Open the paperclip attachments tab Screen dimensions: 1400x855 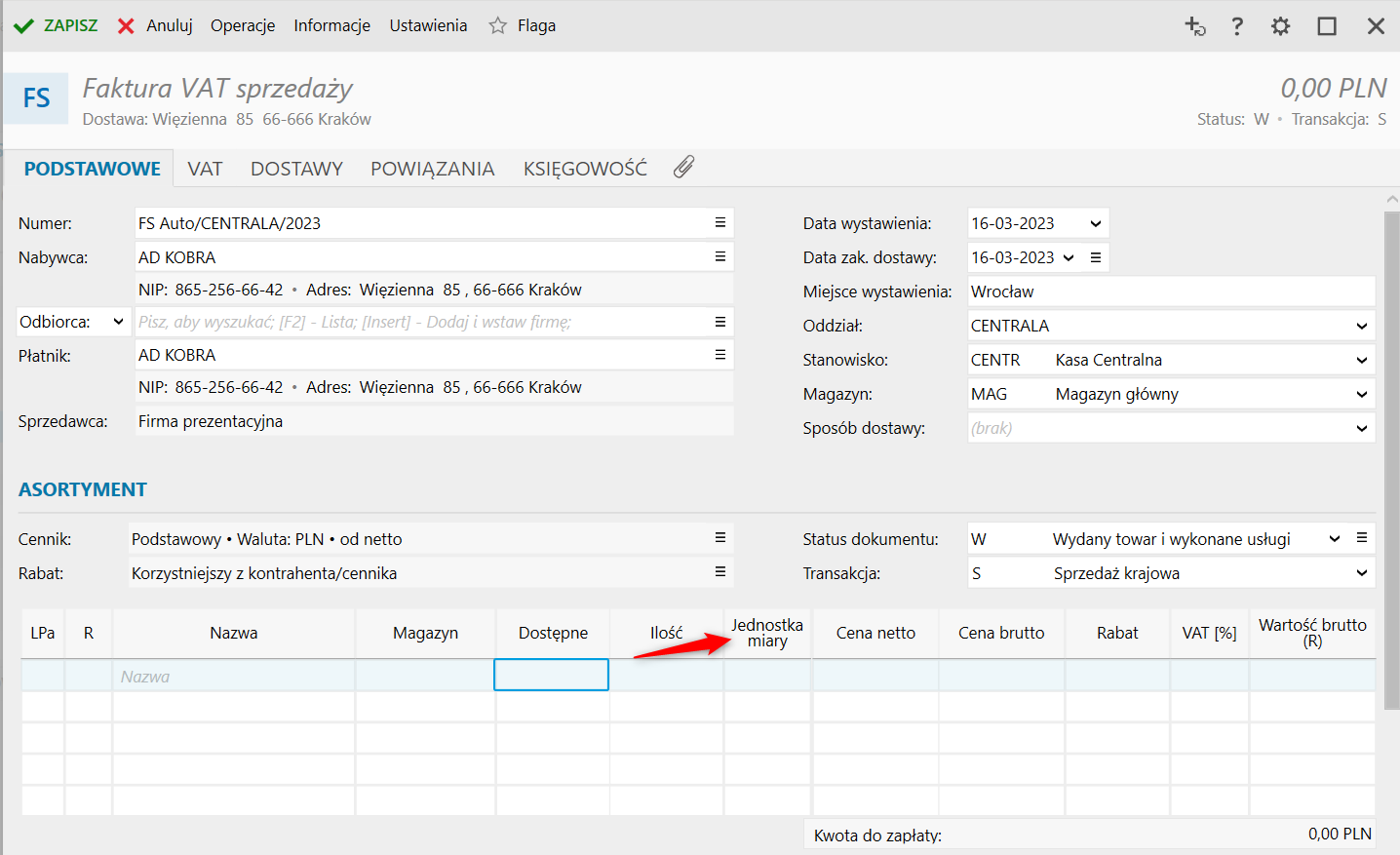click(x=683, y=168)
